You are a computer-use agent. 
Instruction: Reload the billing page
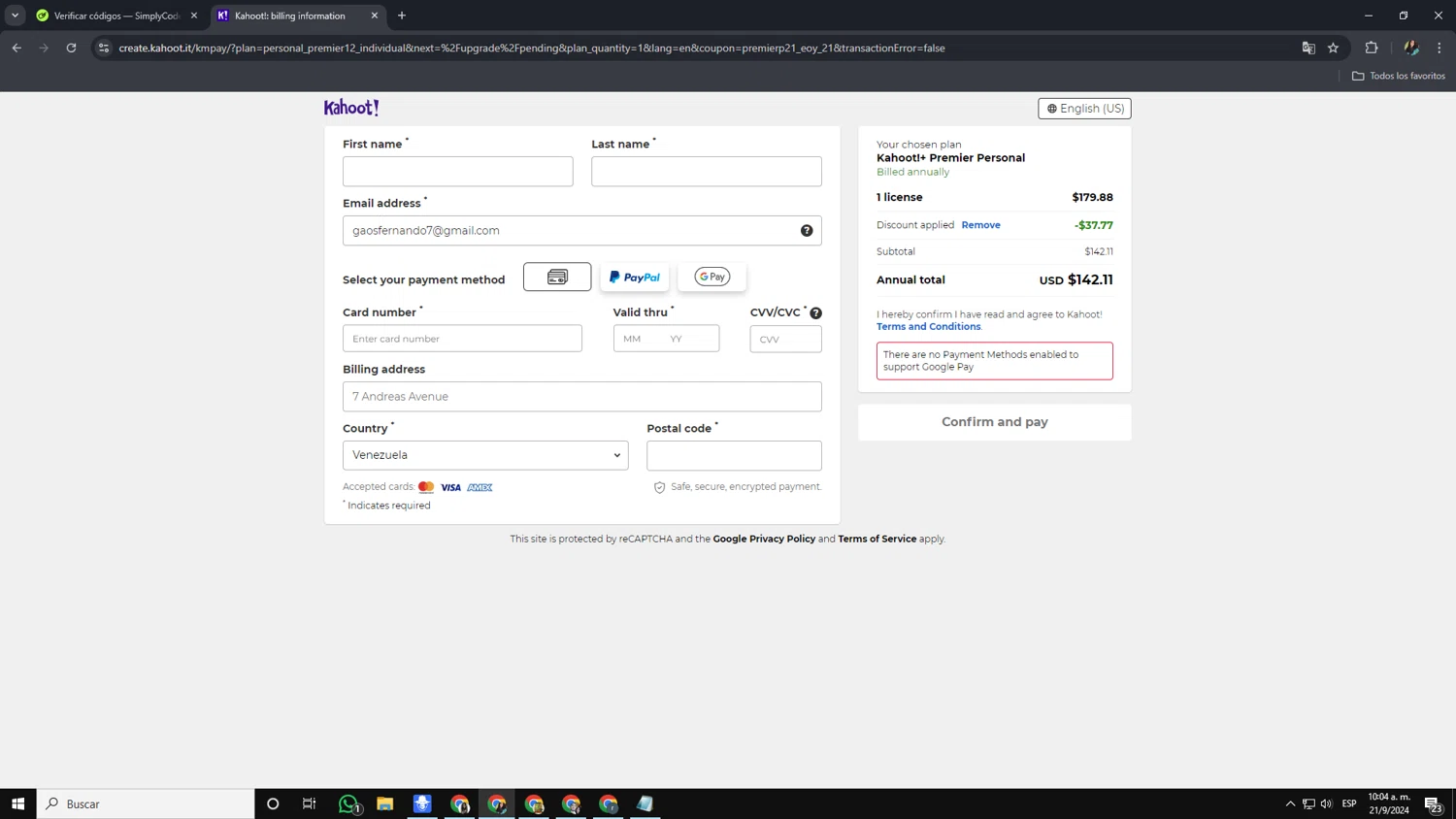(71, 48)
